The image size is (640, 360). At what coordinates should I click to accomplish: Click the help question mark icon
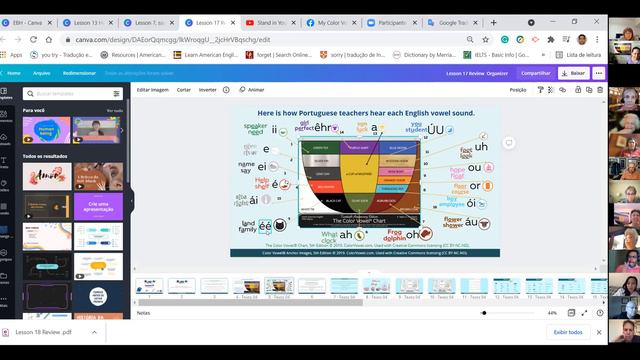pyautogui.click(x=600, y=313)
